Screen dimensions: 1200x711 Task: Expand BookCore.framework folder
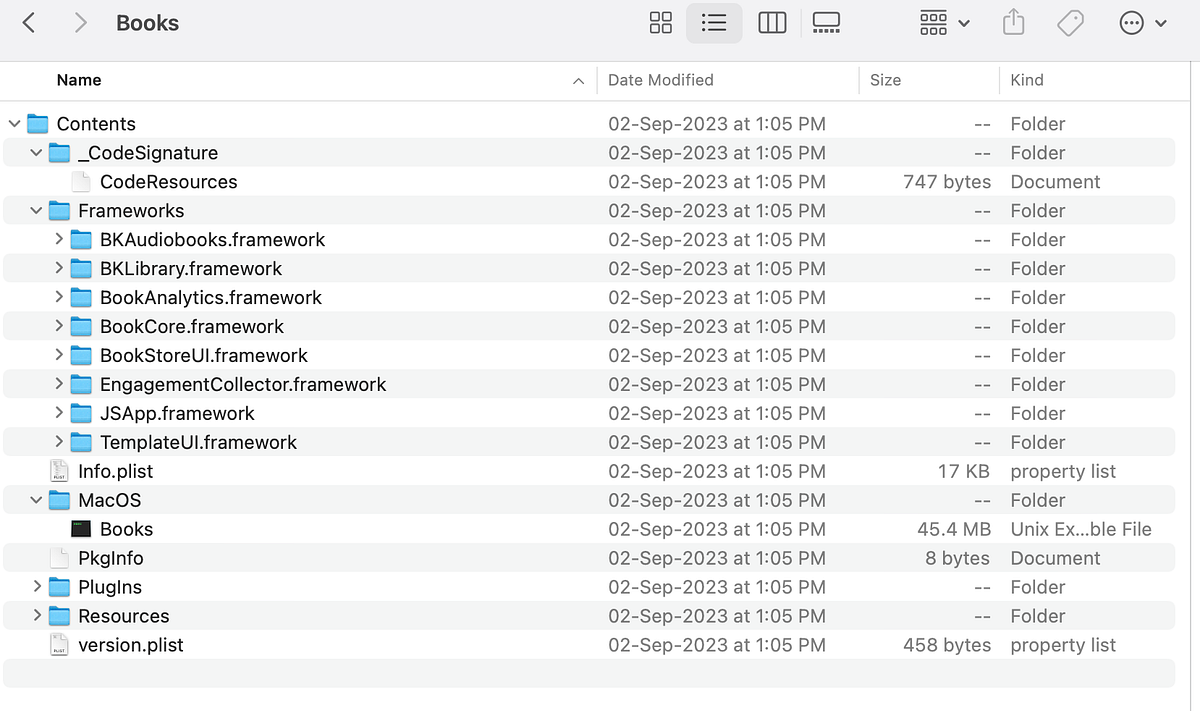[59, 326]
